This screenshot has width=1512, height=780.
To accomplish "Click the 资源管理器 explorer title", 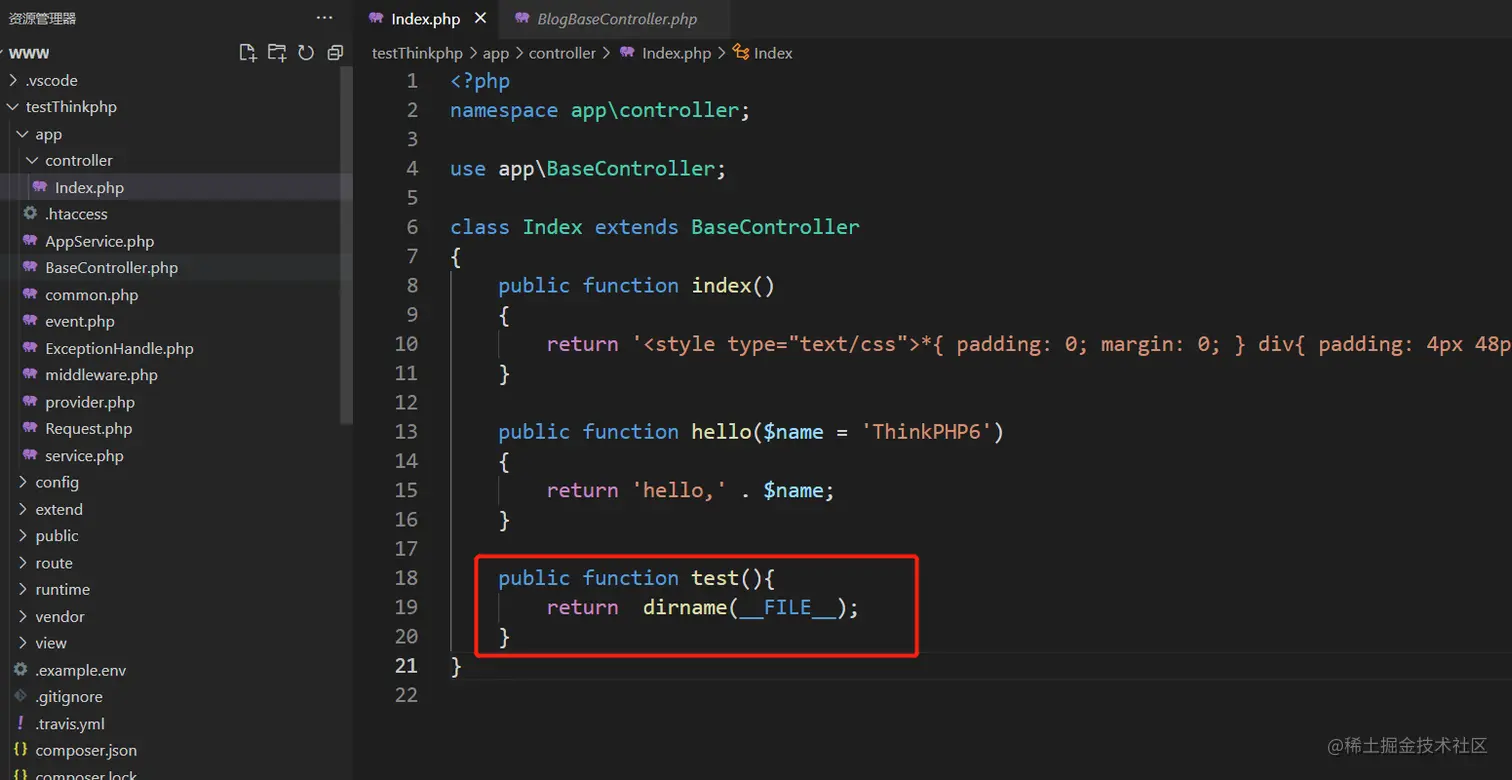I will 42,18.
